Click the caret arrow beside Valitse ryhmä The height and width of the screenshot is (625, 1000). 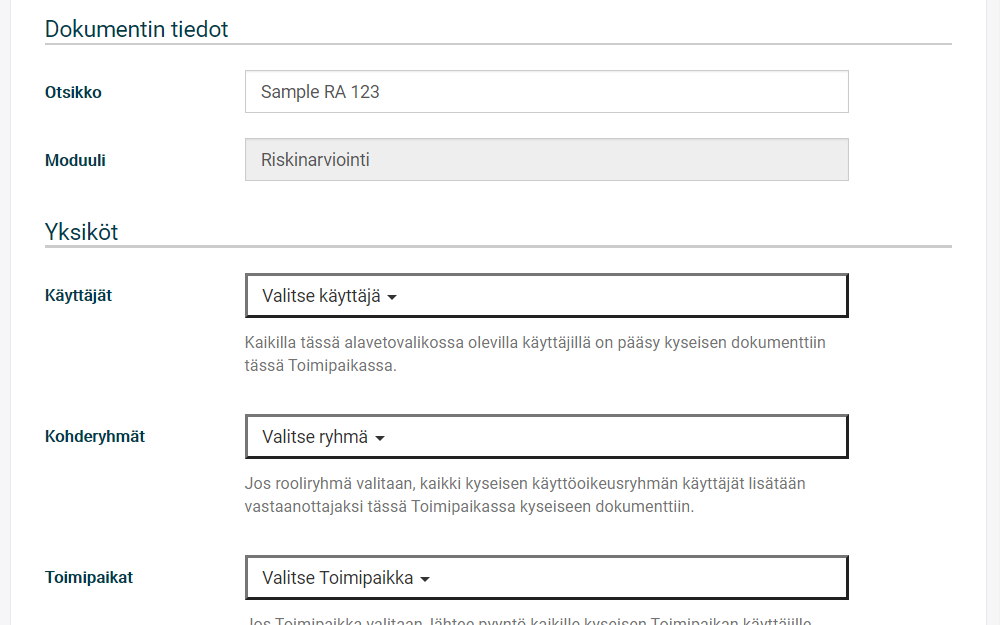[x=380, y=438]
